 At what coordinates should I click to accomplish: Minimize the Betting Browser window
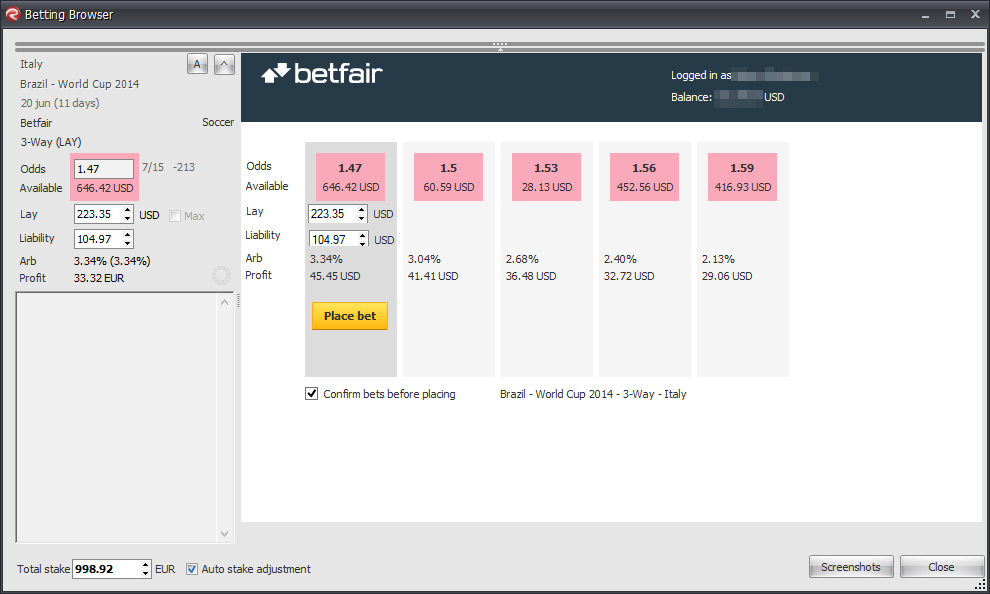[926, 15]
